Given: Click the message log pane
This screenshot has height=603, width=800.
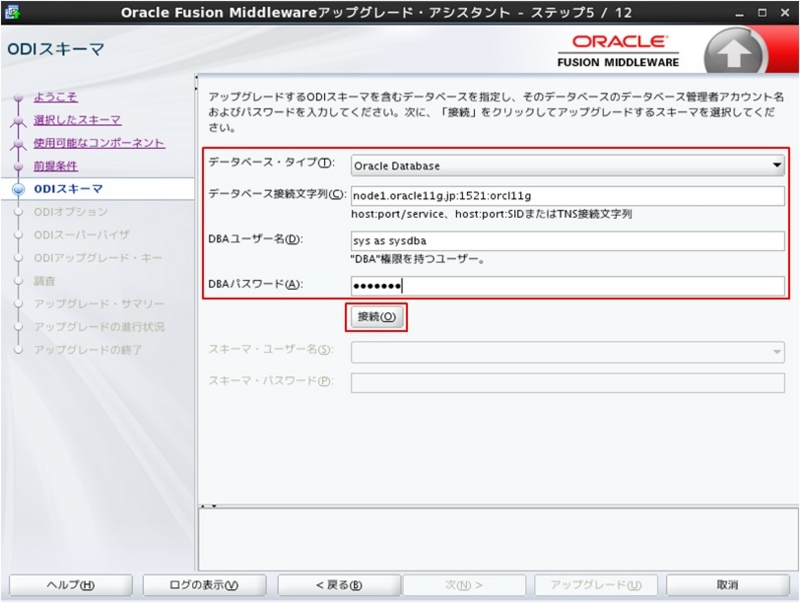Looking at the screenshot, I should (498, 539).
